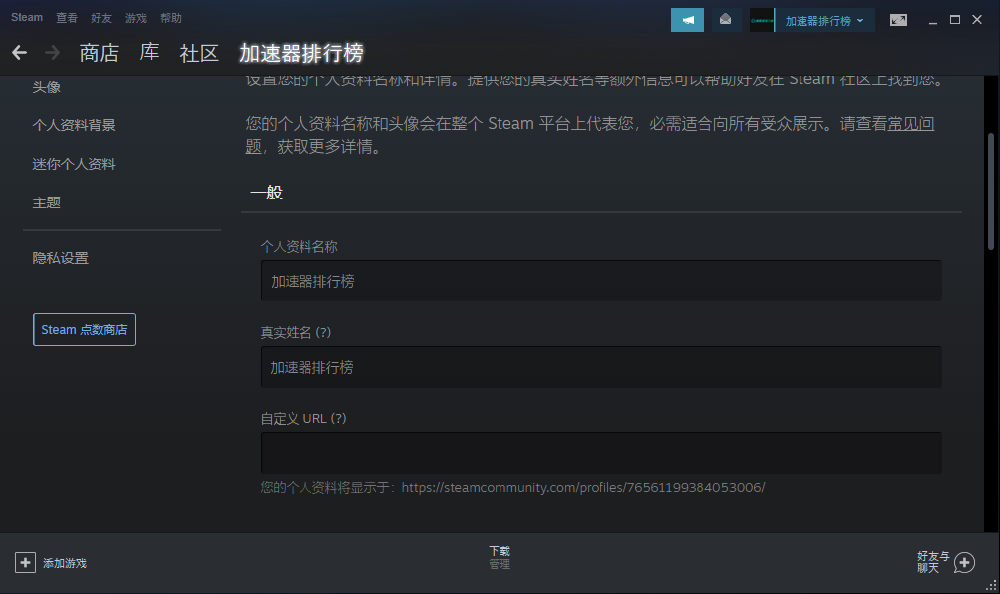Click the window resize grip in the corner
The width and height of the screenshot is (1000, 594).
point(992,586)
